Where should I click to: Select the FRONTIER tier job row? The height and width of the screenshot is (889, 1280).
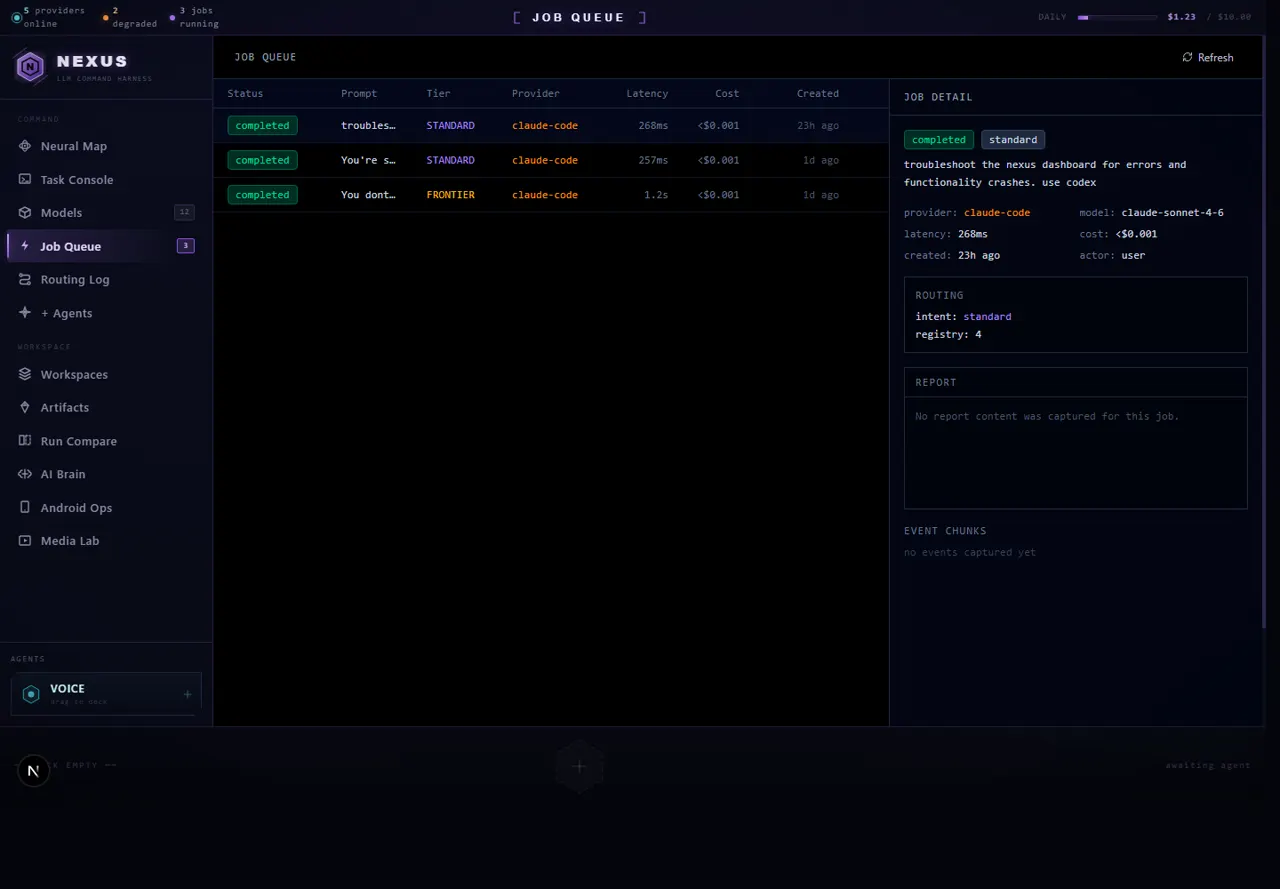coord(551,195)
